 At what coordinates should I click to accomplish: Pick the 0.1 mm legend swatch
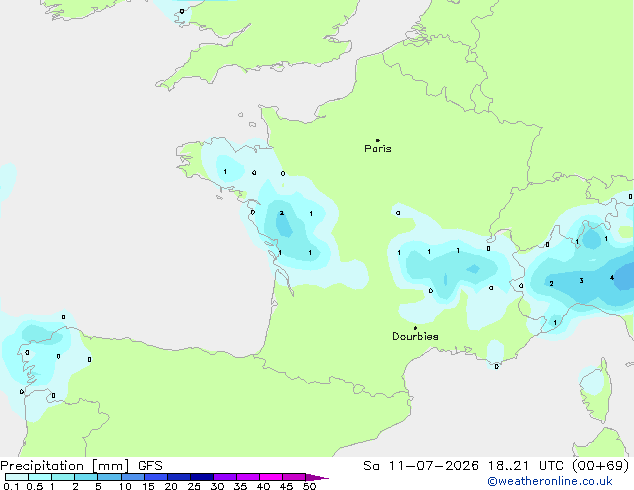click(17, 477)
